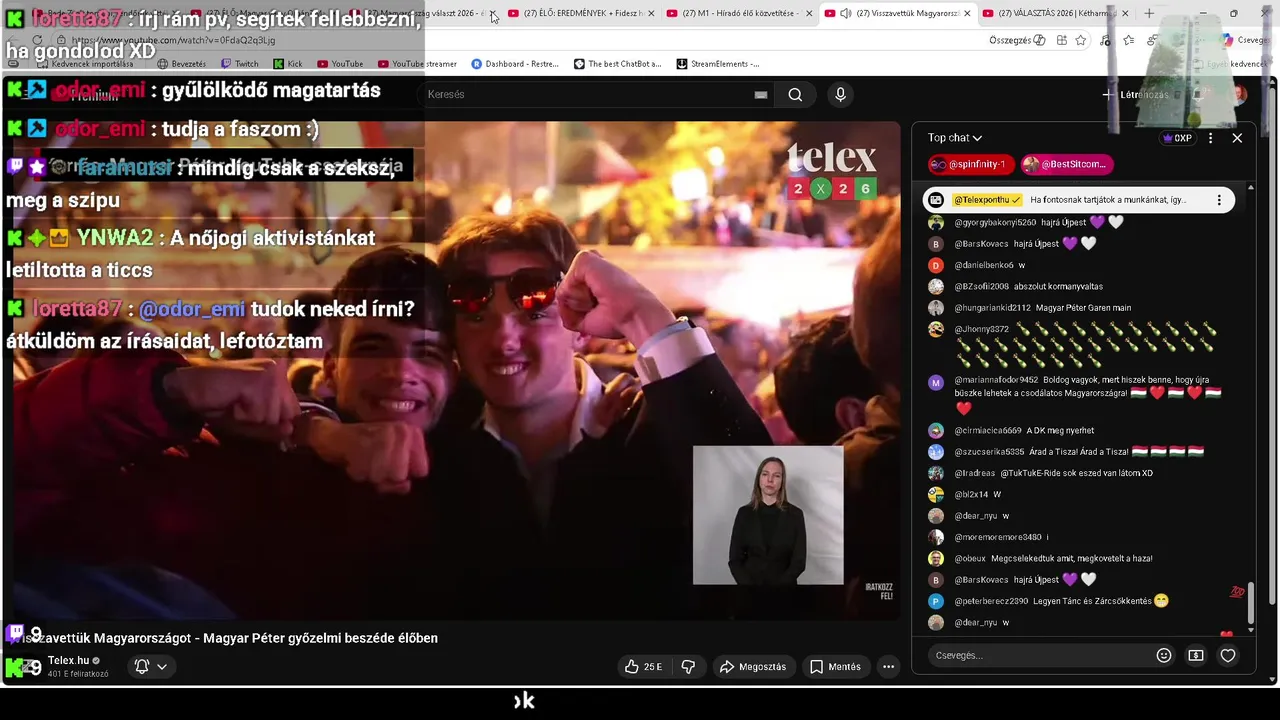
Task: Switch to the 'M1 - Híradó élő közvetítése' tab
Action: [737, 13]
